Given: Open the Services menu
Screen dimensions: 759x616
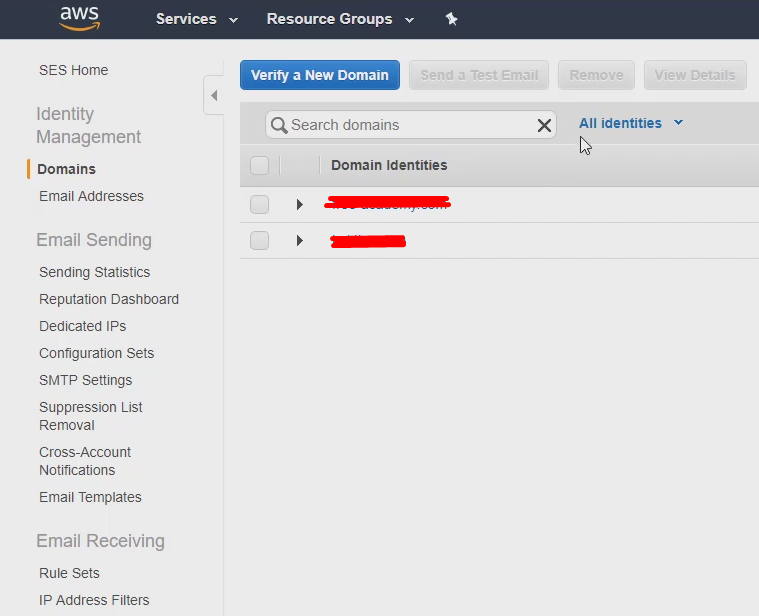Looking at the screenshot, I should (197, 19).
